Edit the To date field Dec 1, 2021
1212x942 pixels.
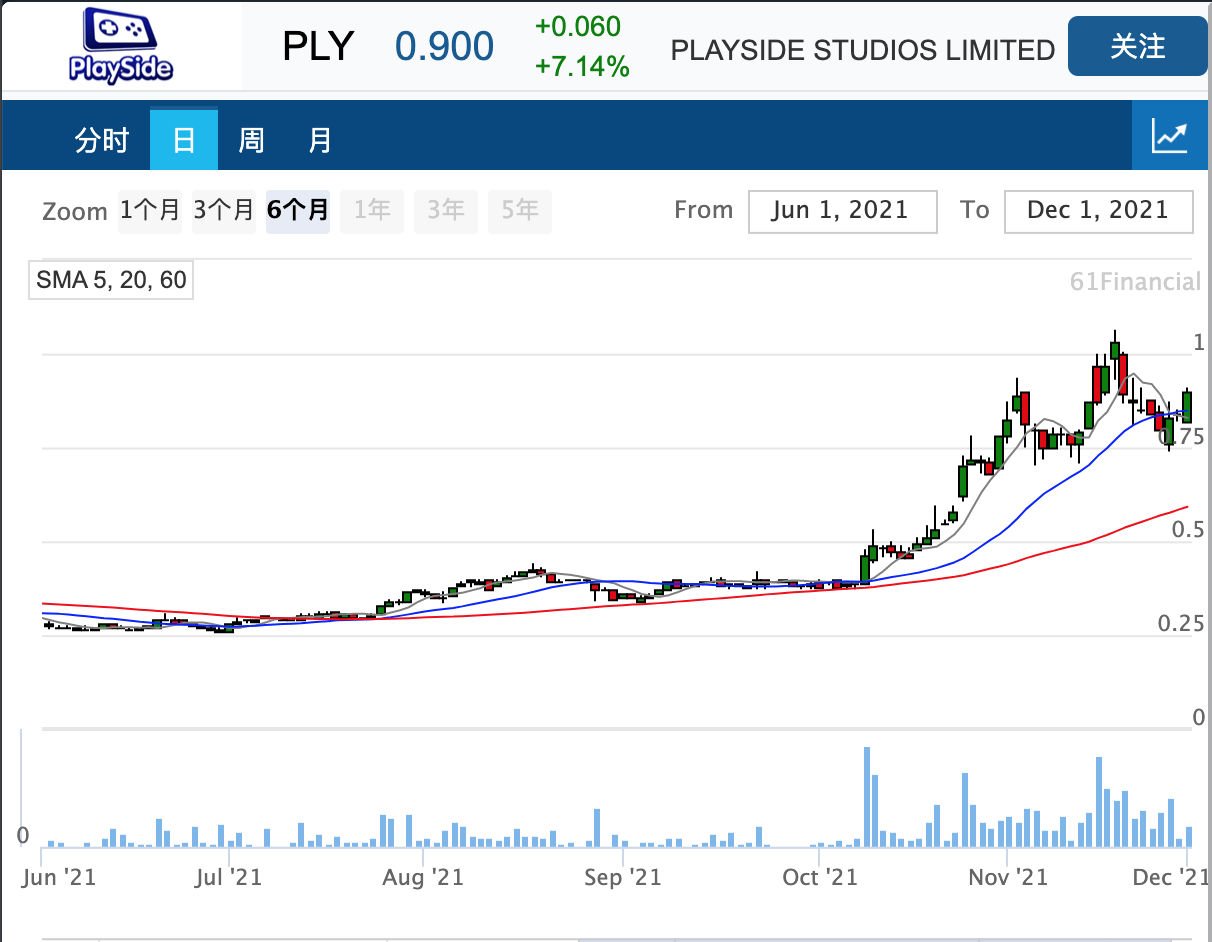pos(1098,212)
